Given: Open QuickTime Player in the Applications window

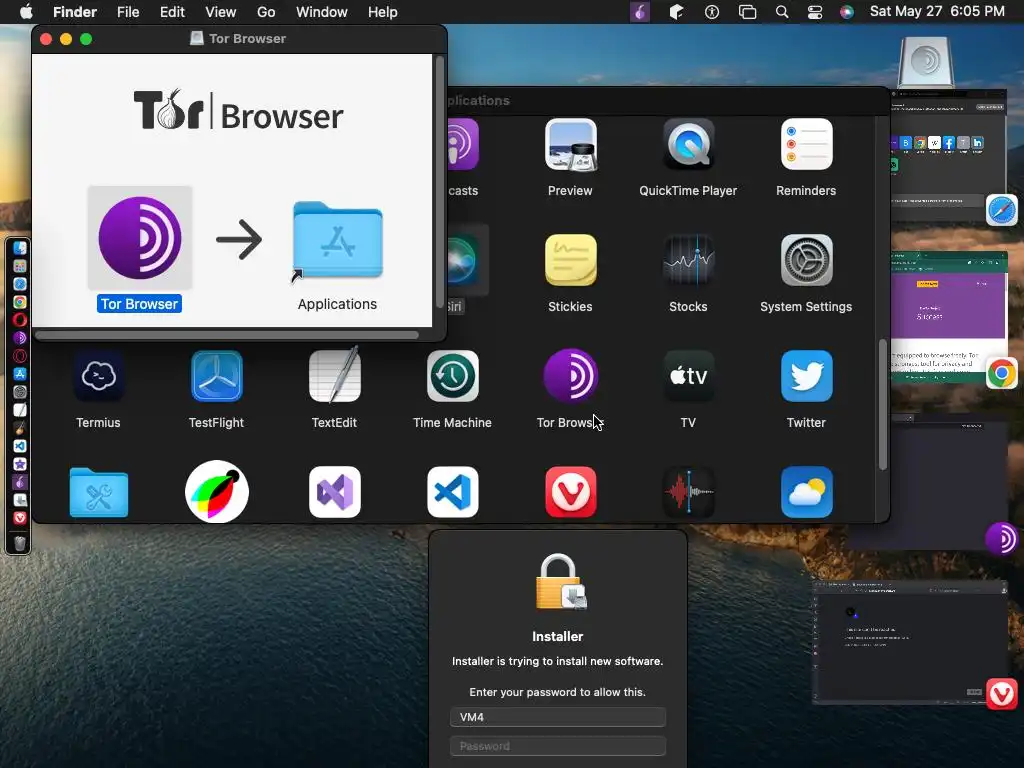Looking at the screenshot, I should [x=688, y=145].
